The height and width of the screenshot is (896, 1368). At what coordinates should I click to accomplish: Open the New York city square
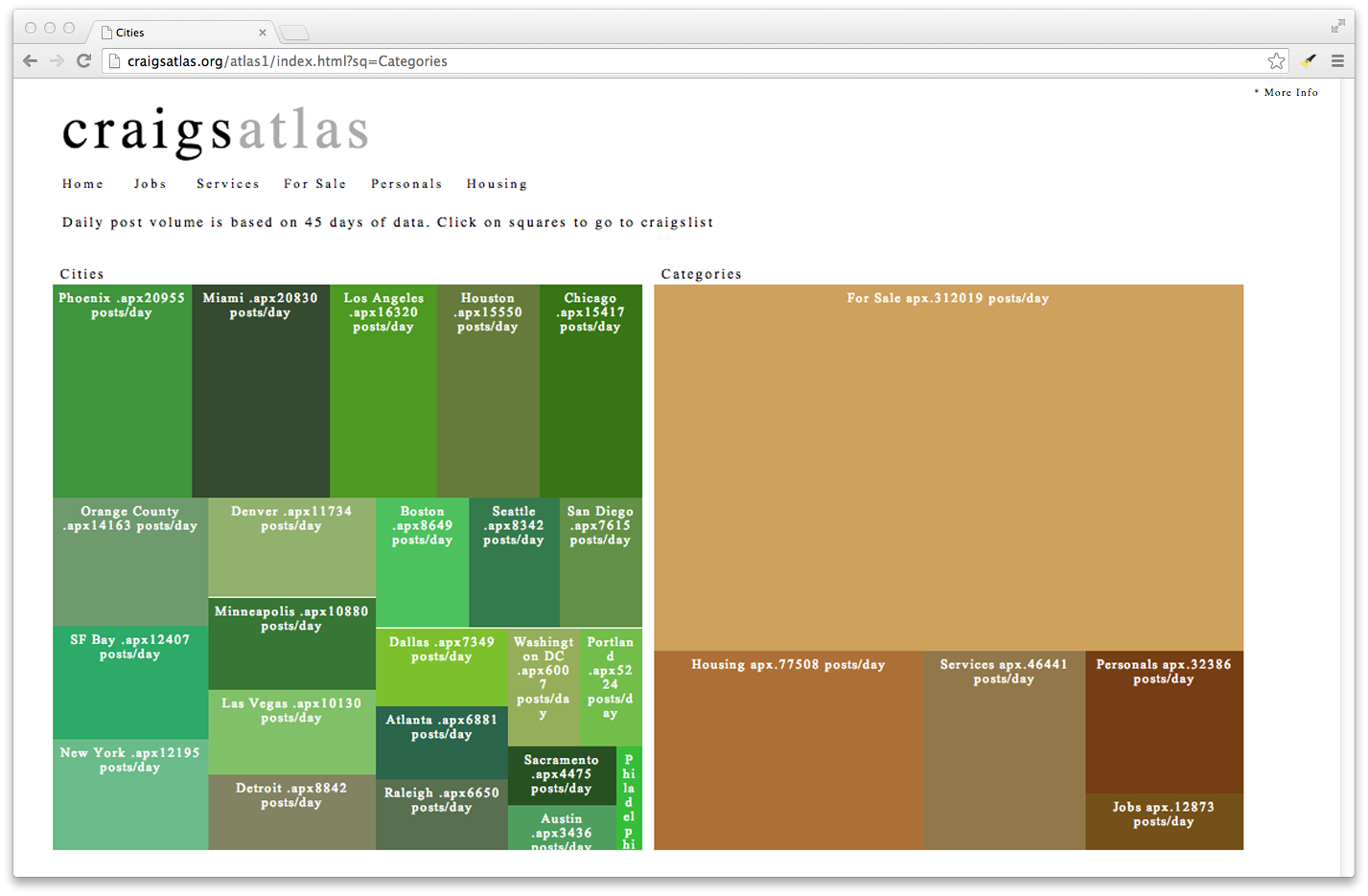pyautogui.click(x=130, y=794)
